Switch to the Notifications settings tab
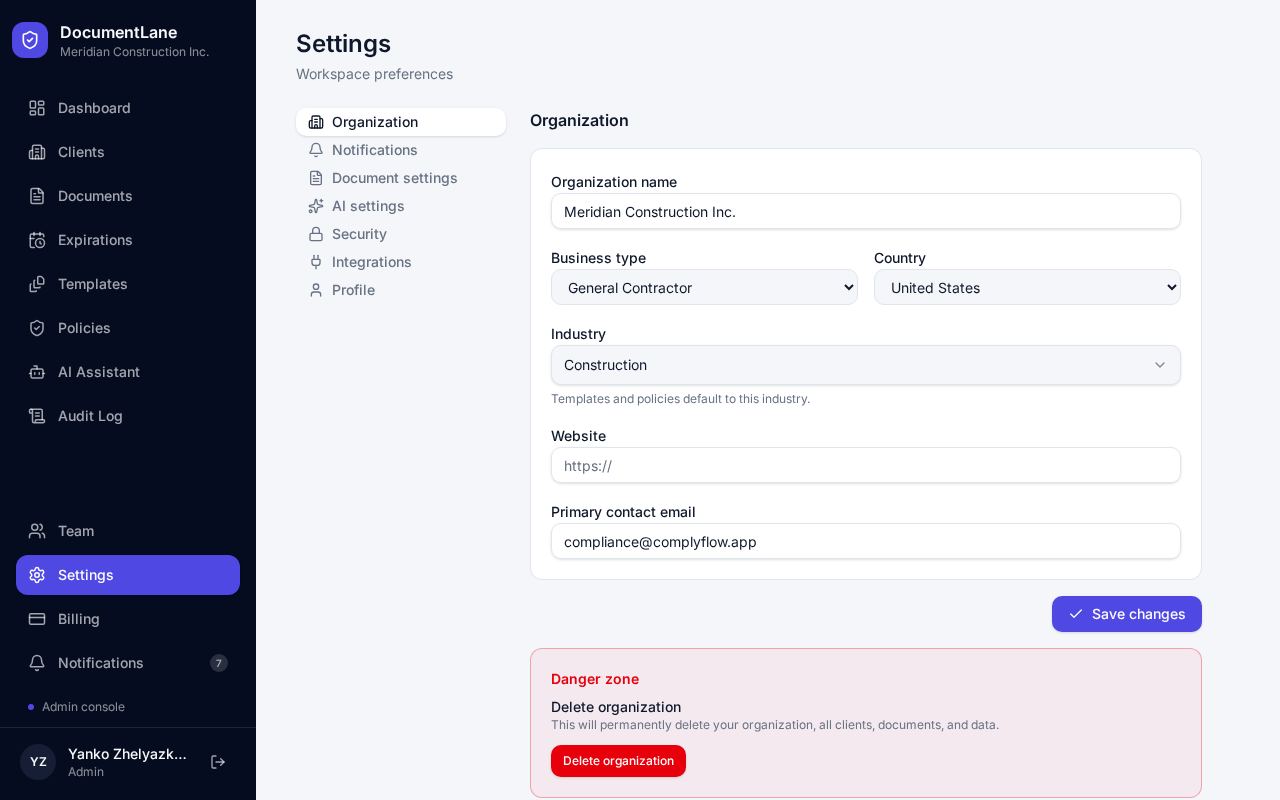The width and height of the screenshot is (1280, 800). coord(401,150)
